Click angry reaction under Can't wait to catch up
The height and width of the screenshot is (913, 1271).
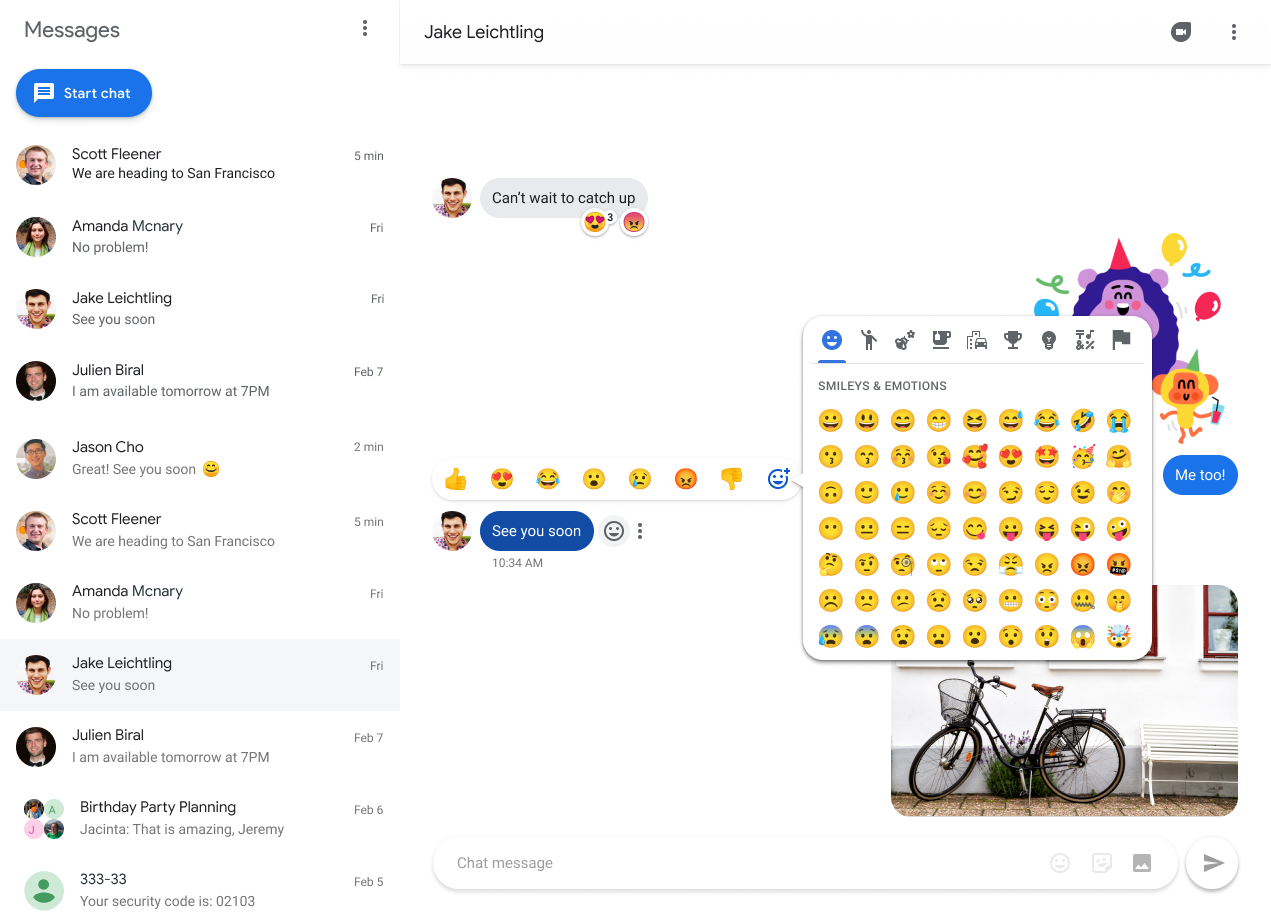pos(633,222)
